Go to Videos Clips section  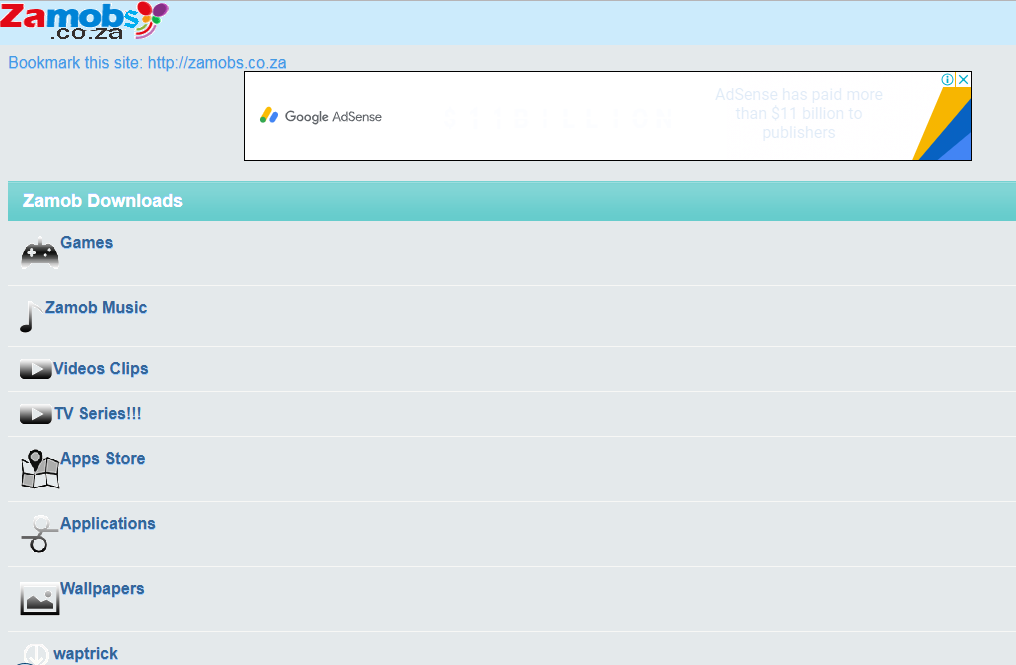point(101,369)
